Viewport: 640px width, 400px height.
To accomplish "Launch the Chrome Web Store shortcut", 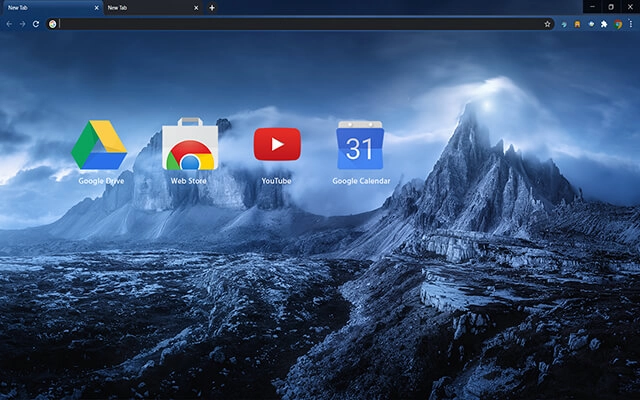I will (x=190, y=144).
